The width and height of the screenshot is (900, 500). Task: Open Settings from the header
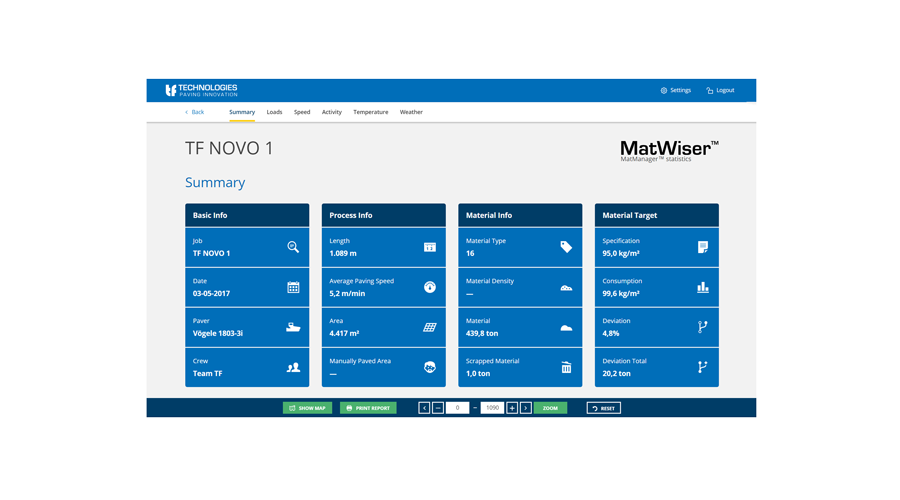pos(676,90)
